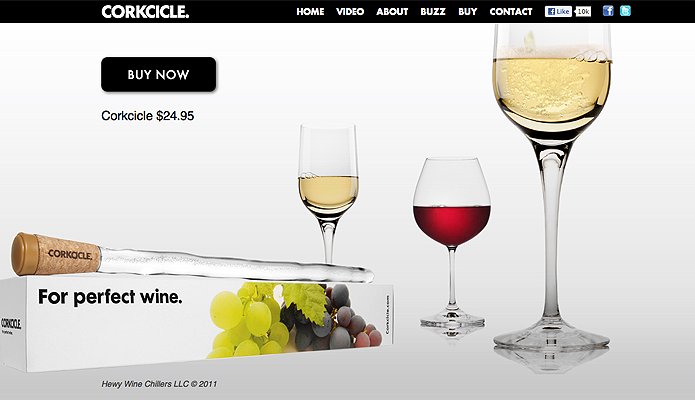Image resolution: width=695 pixels, height=400 pixels.
Task: Click the Corkcicle cork product image
Action: click(193, 258)
